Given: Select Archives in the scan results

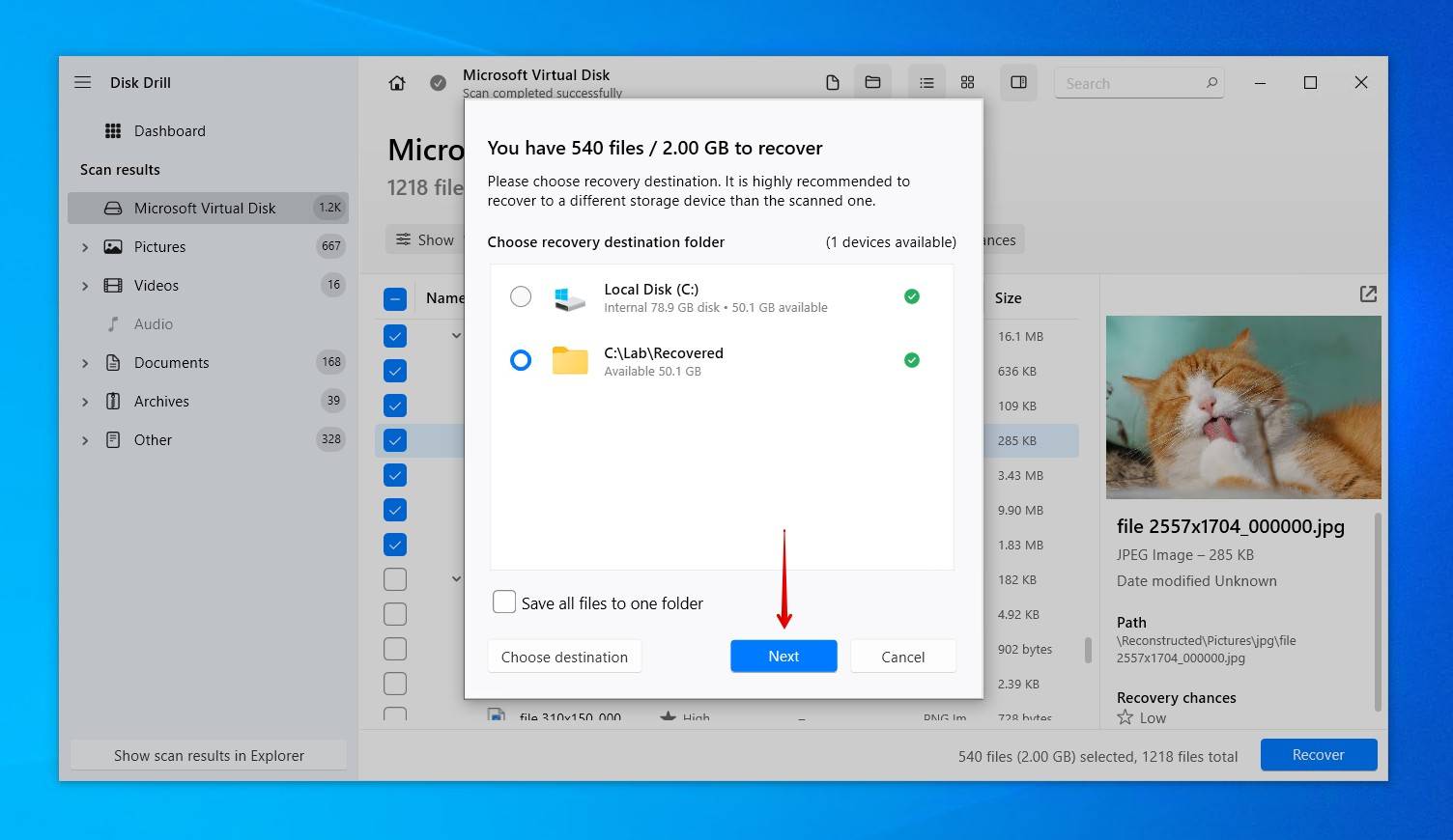Looking at the screenshot, I should tap(161, 402).
